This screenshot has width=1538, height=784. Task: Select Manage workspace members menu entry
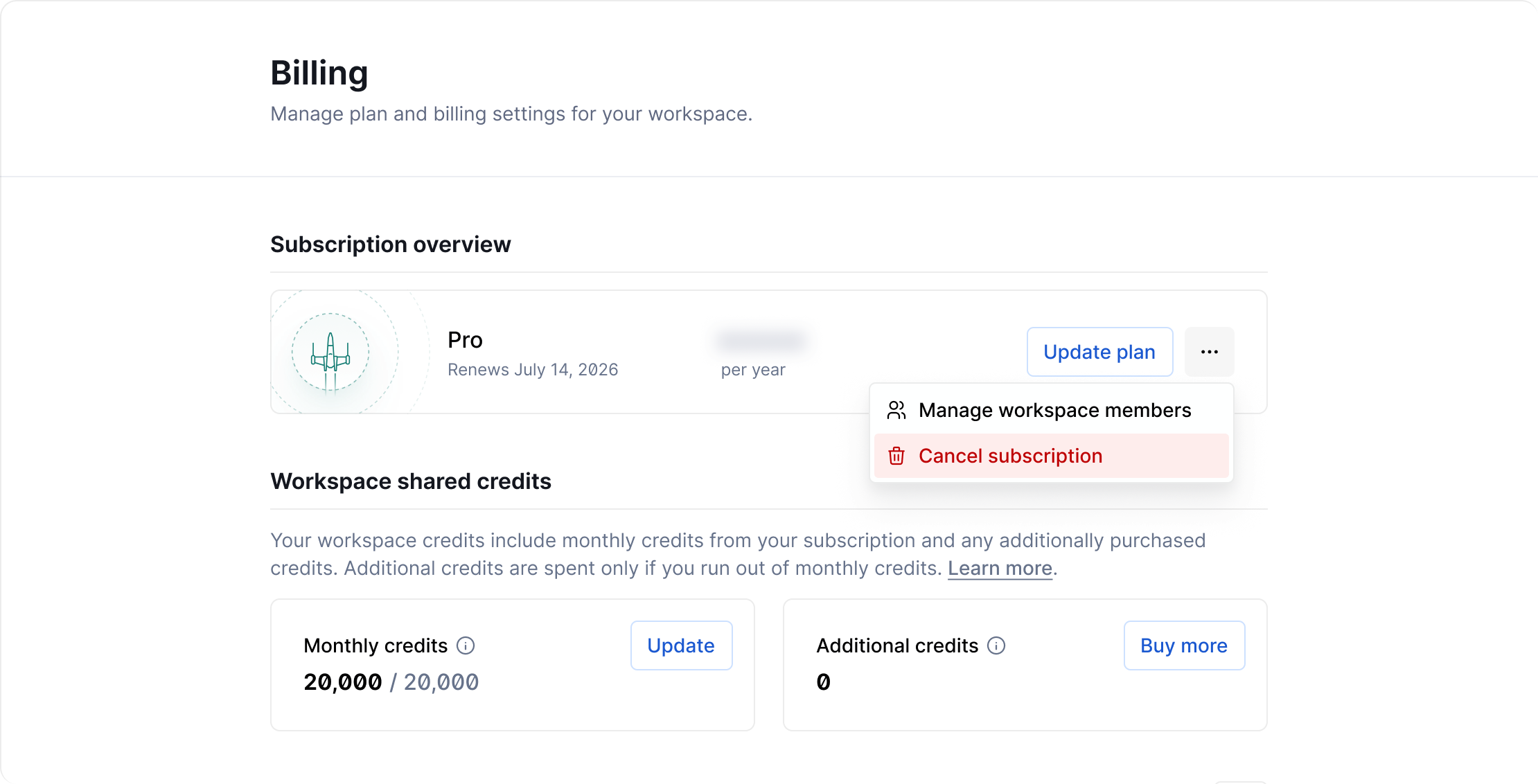tap(1054, 410)
